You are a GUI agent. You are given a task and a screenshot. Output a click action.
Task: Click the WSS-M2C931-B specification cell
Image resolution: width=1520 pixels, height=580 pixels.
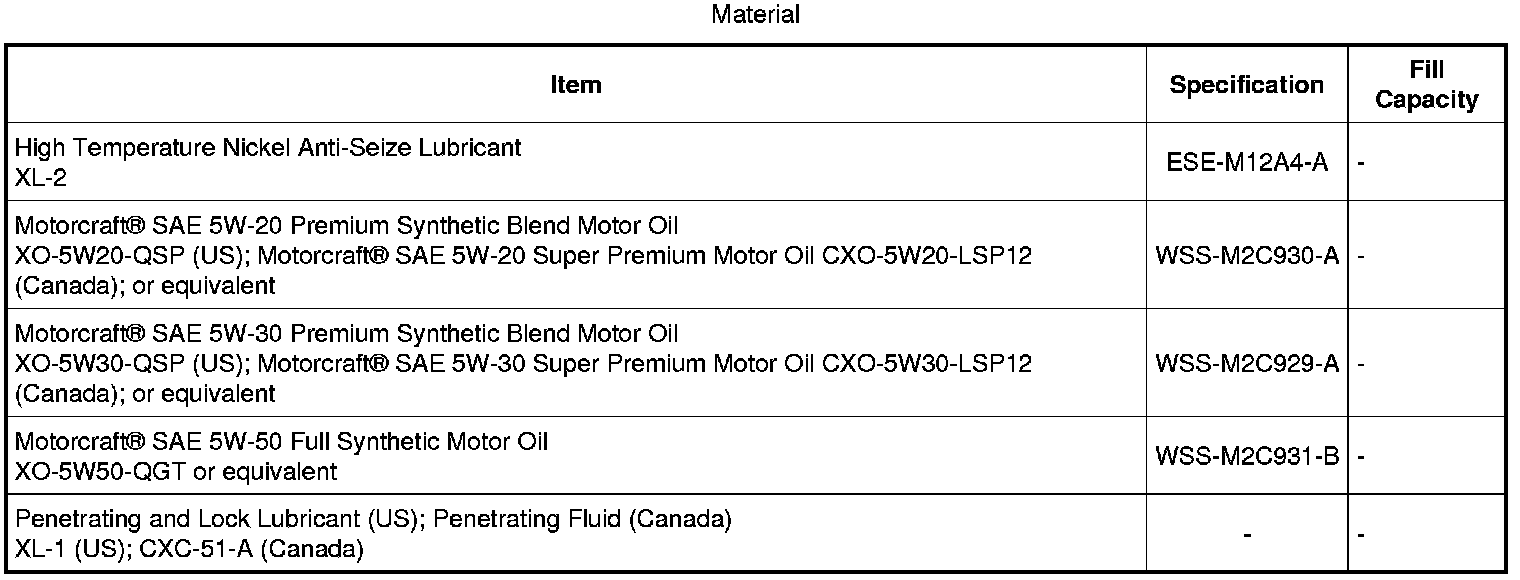click(1247, 457)
